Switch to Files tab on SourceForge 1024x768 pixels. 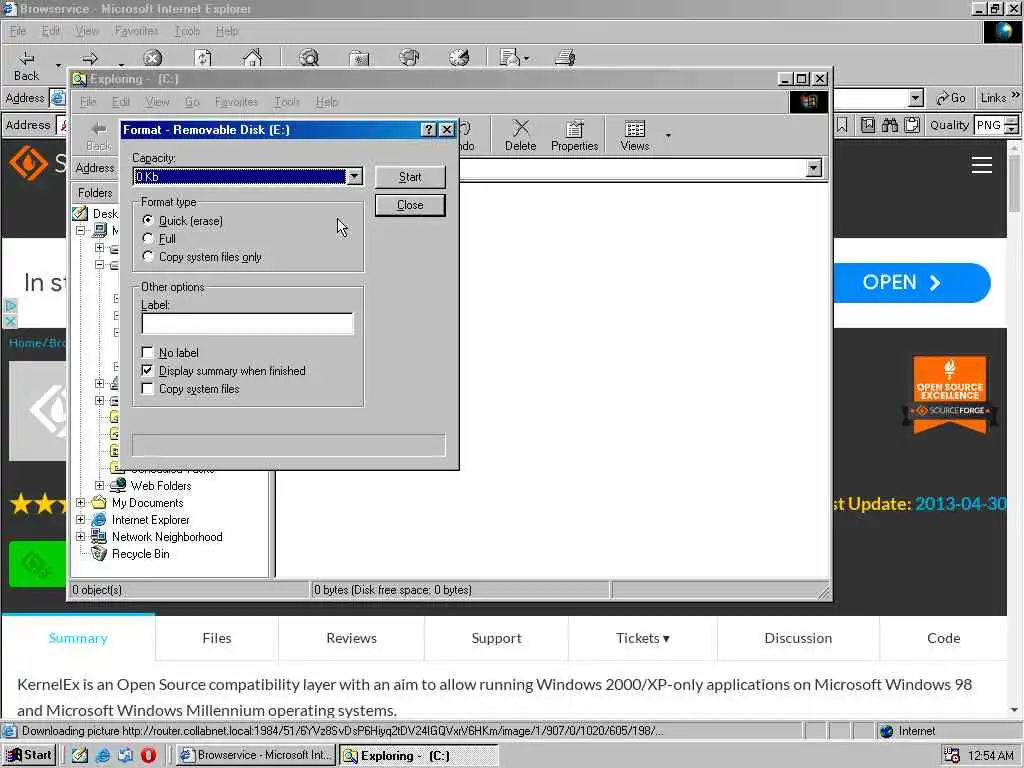(217, 638)
